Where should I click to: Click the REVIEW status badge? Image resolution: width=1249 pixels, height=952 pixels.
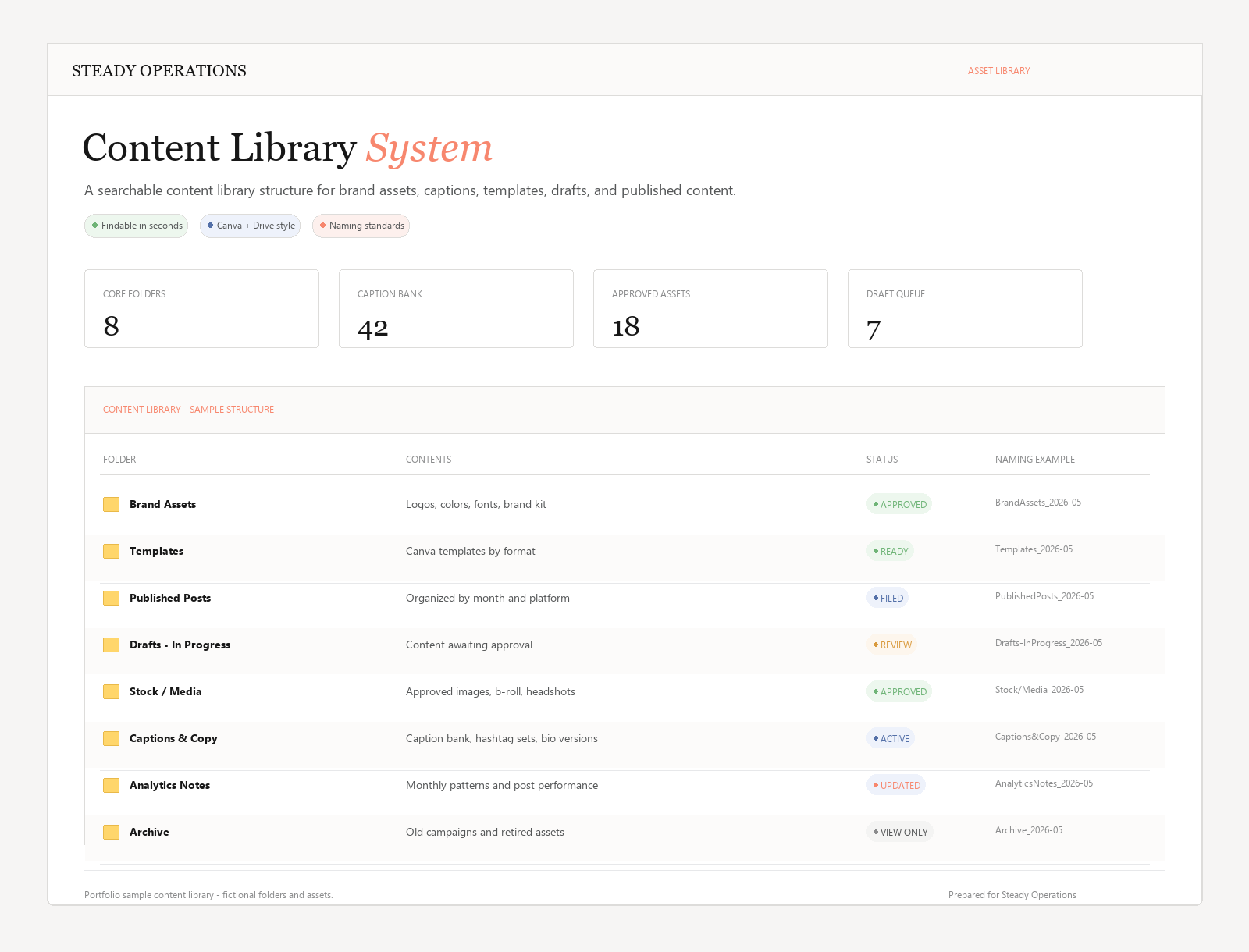[x=891, y=645]
